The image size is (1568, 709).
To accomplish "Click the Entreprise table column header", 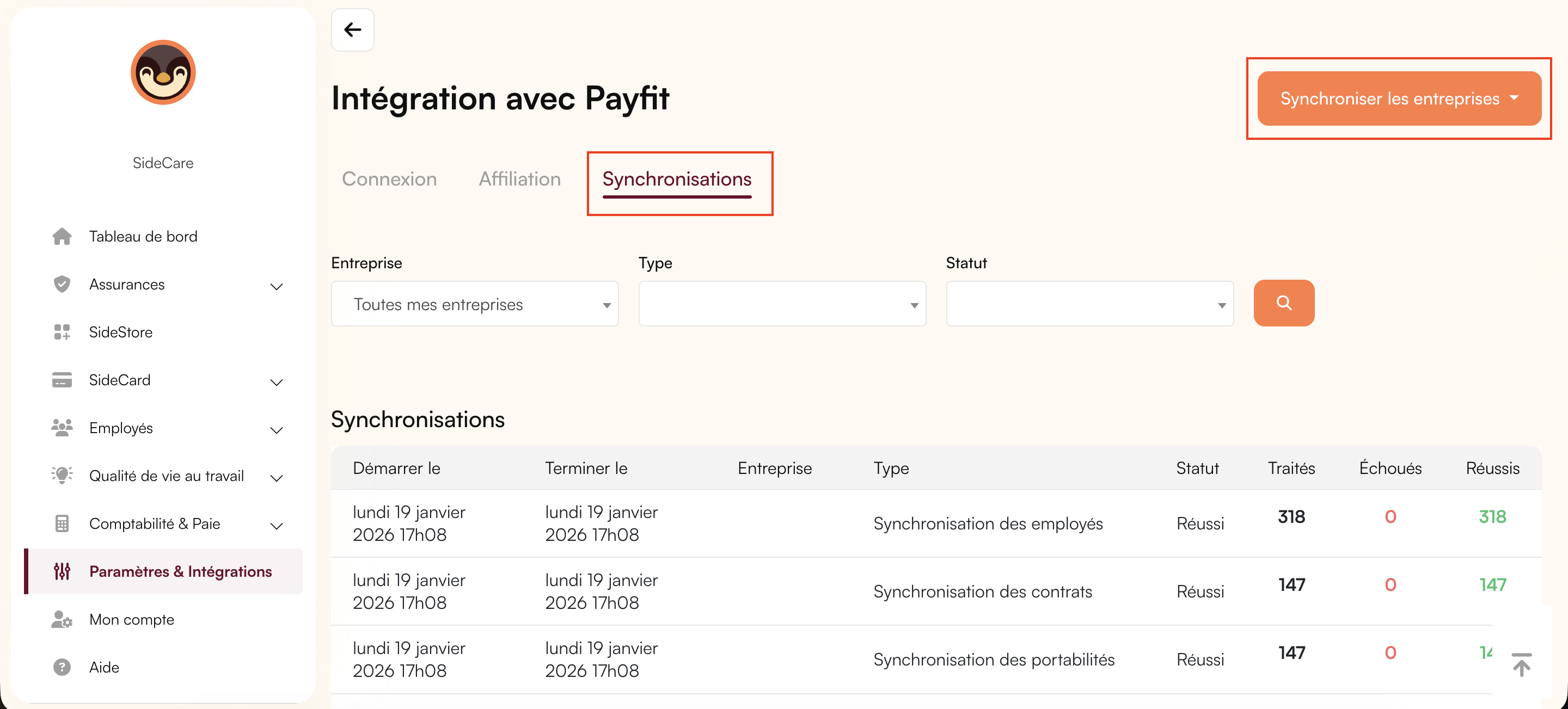I will pyautogui.click(x=774, y=468).
